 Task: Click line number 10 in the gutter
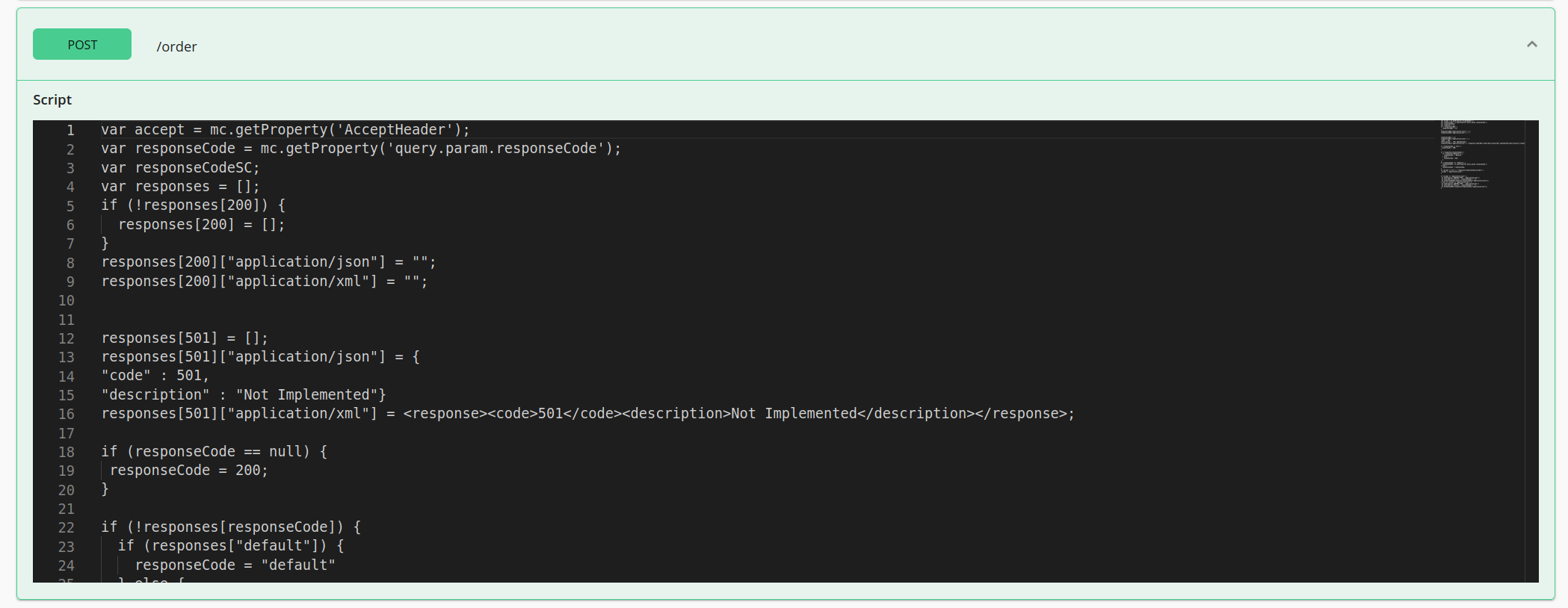click(67, 300)
